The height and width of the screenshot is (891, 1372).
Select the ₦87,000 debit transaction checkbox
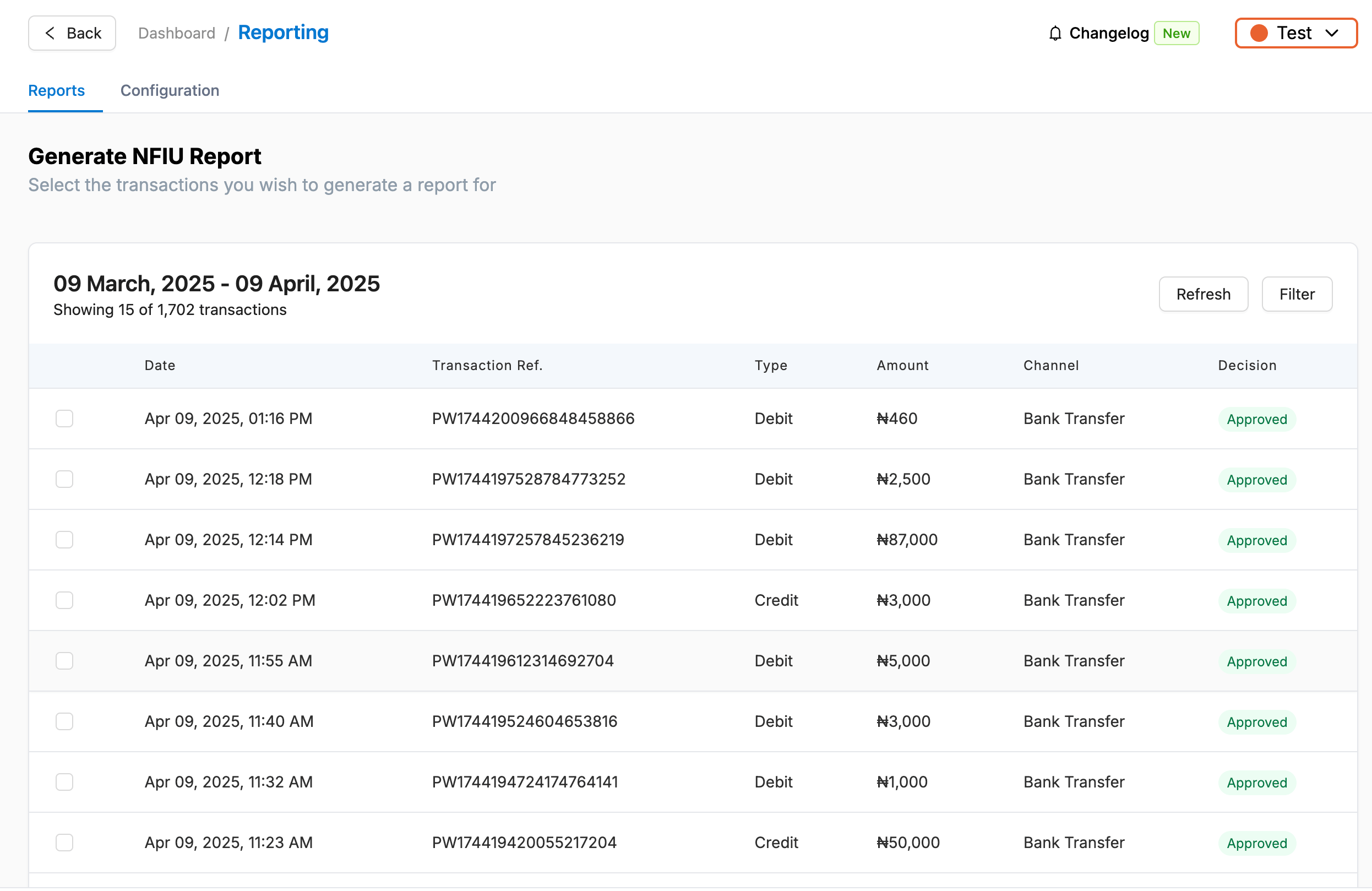tap(64, 540)
